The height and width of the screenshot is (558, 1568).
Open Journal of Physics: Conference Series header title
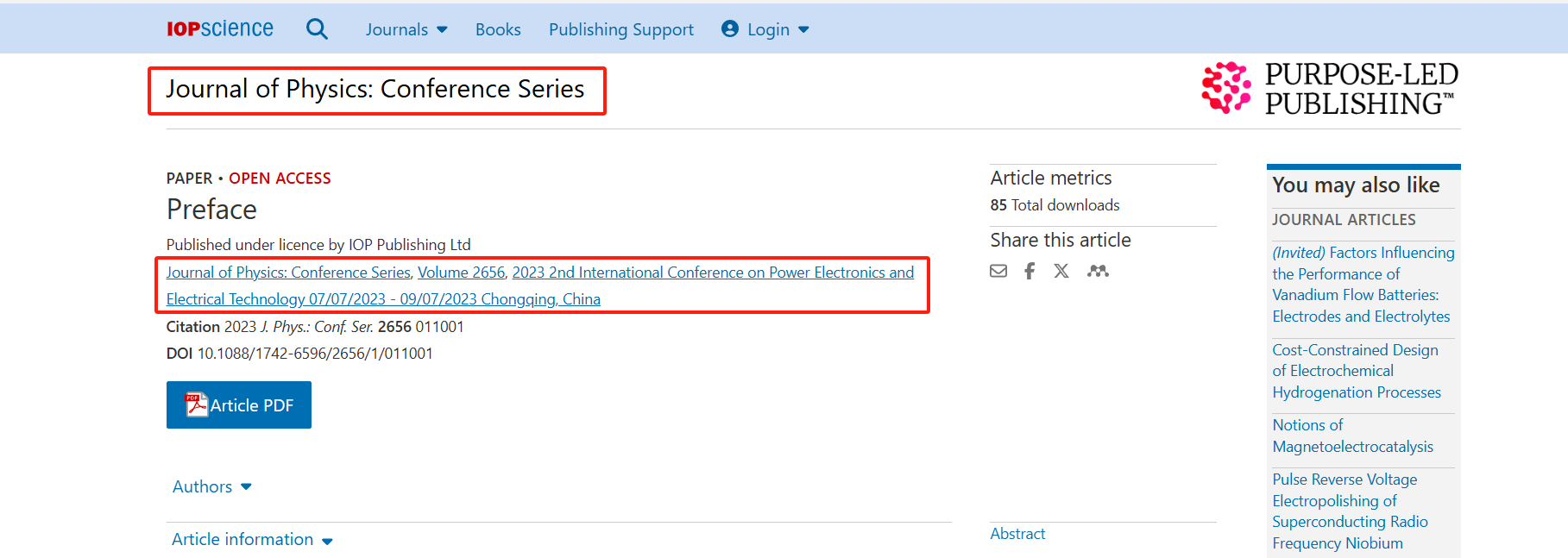[375, 89]
